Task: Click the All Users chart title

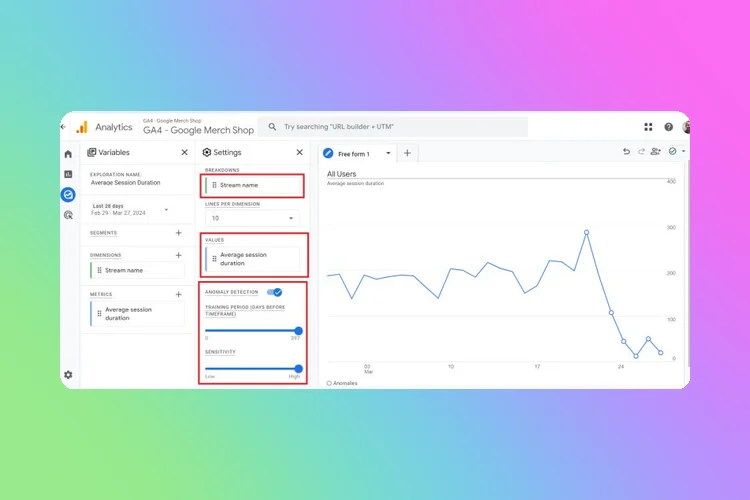Action: click(x=342, y=174)
